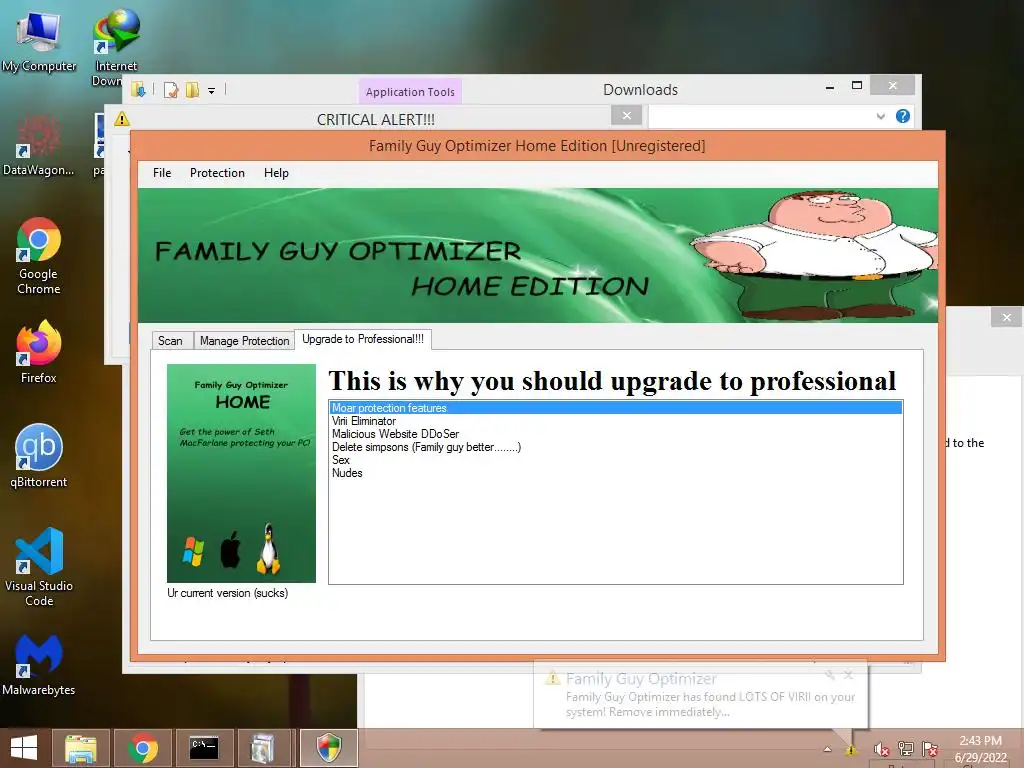The height and width of the screenshot is (768, 1024).
Task: Click the Critical Alert warning icon
Action: [122, 119]
